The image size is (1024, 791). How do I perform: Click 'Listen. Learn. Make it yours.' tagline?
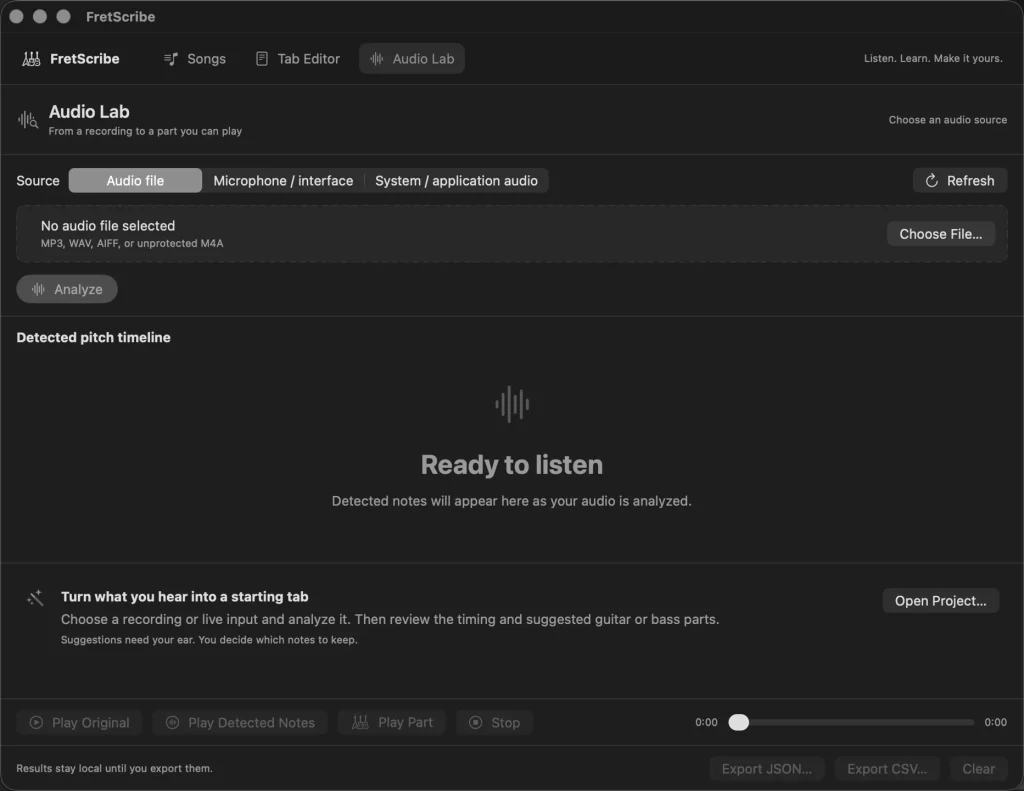click(933, 58)
